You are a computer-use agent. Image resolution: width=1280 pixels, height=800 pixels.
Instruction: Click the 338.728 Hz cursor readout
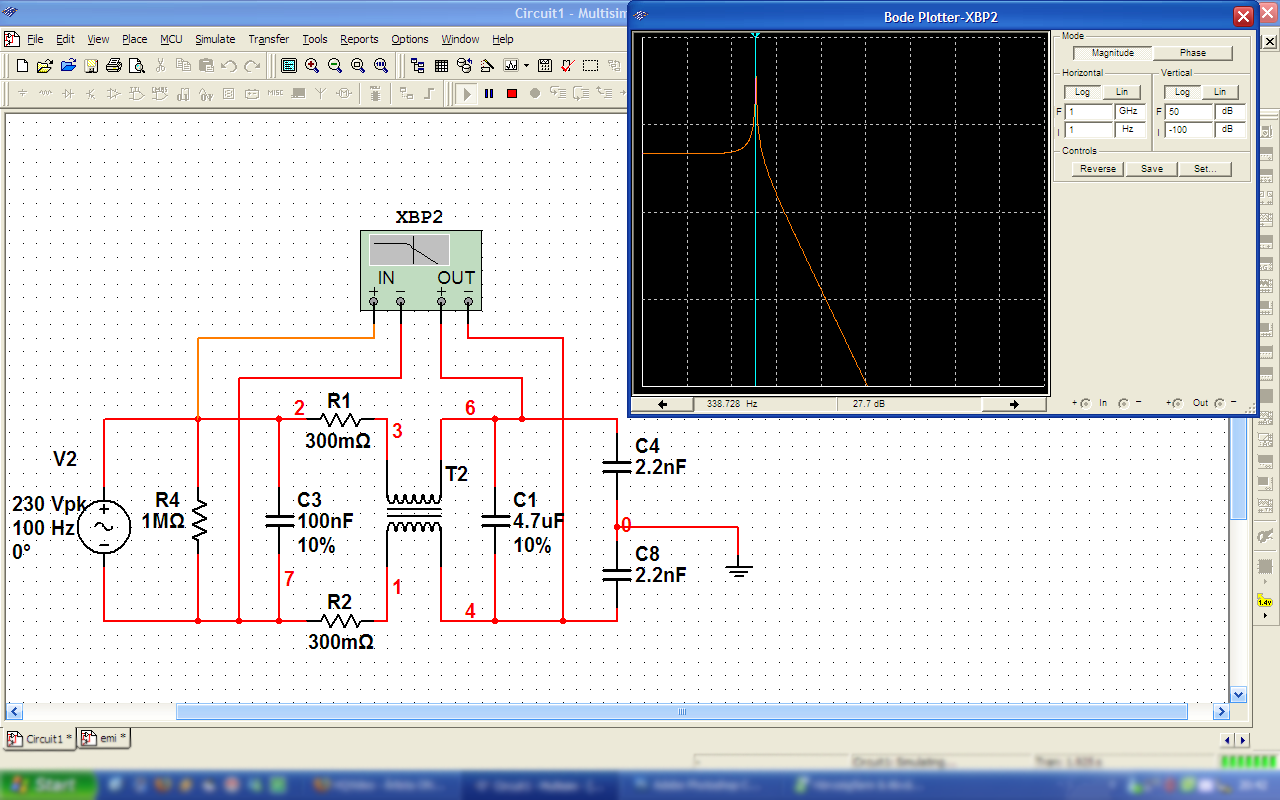pos(732,404)
